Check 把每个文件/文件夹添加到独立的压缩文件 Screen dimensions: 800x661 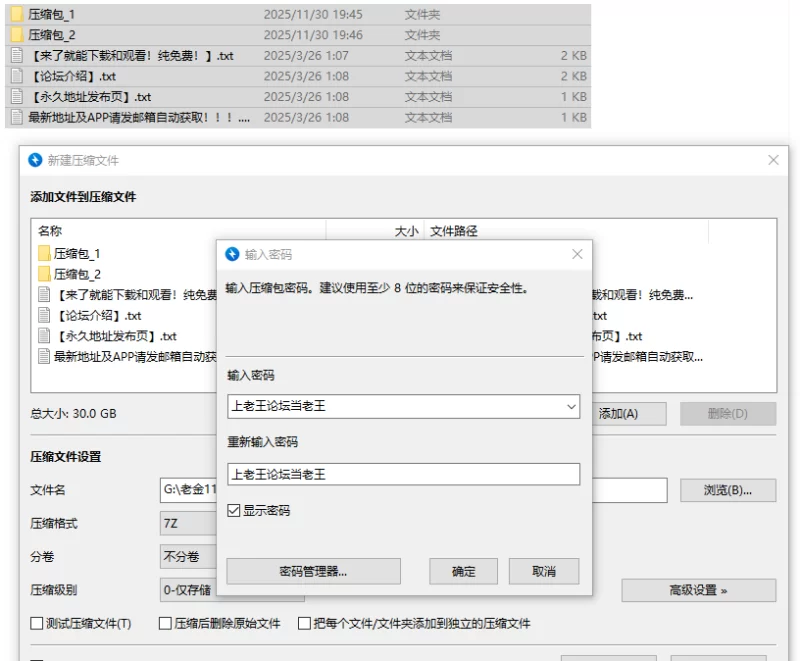(x=304, y=623)
